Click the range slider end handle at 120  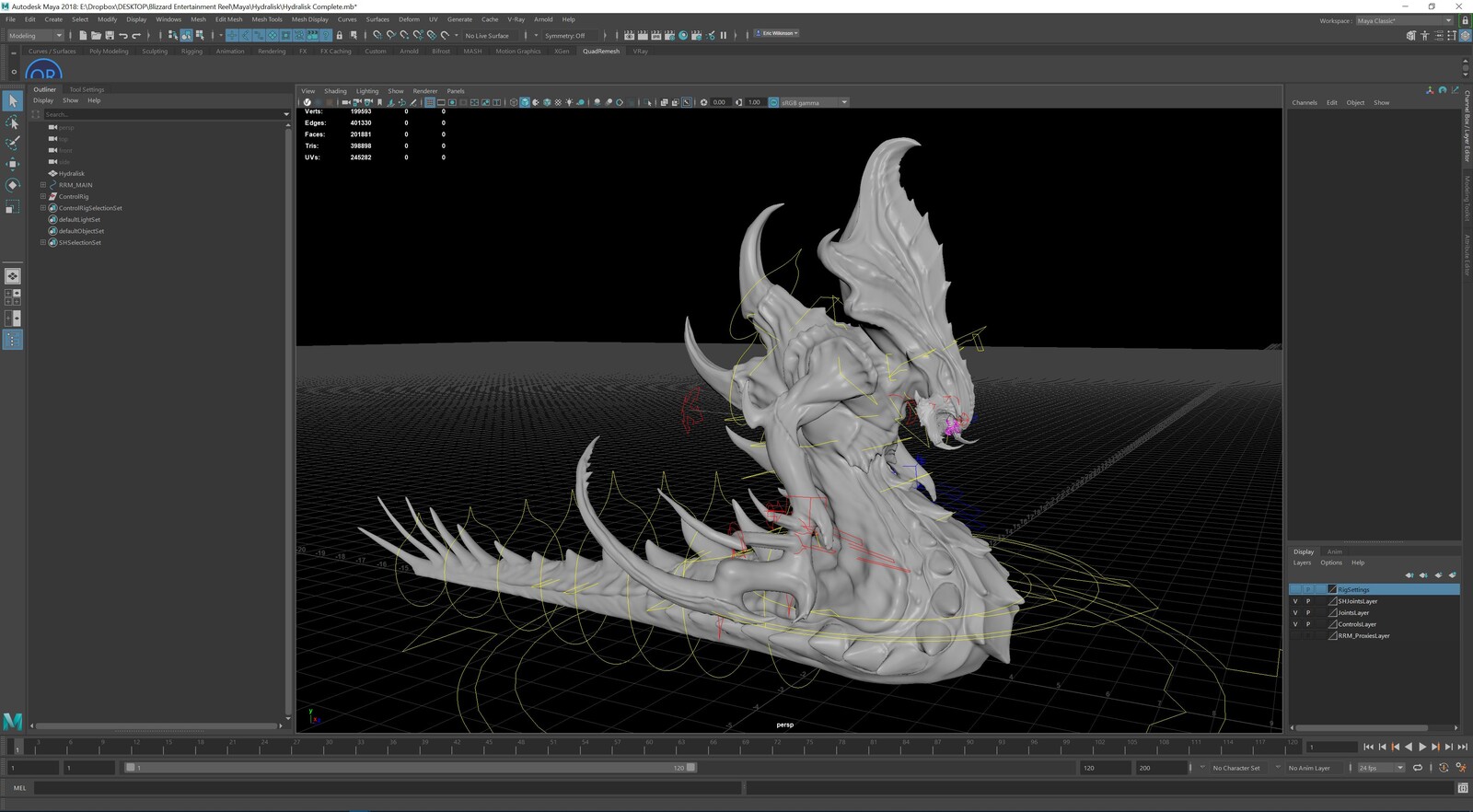[x=691, y=767]
